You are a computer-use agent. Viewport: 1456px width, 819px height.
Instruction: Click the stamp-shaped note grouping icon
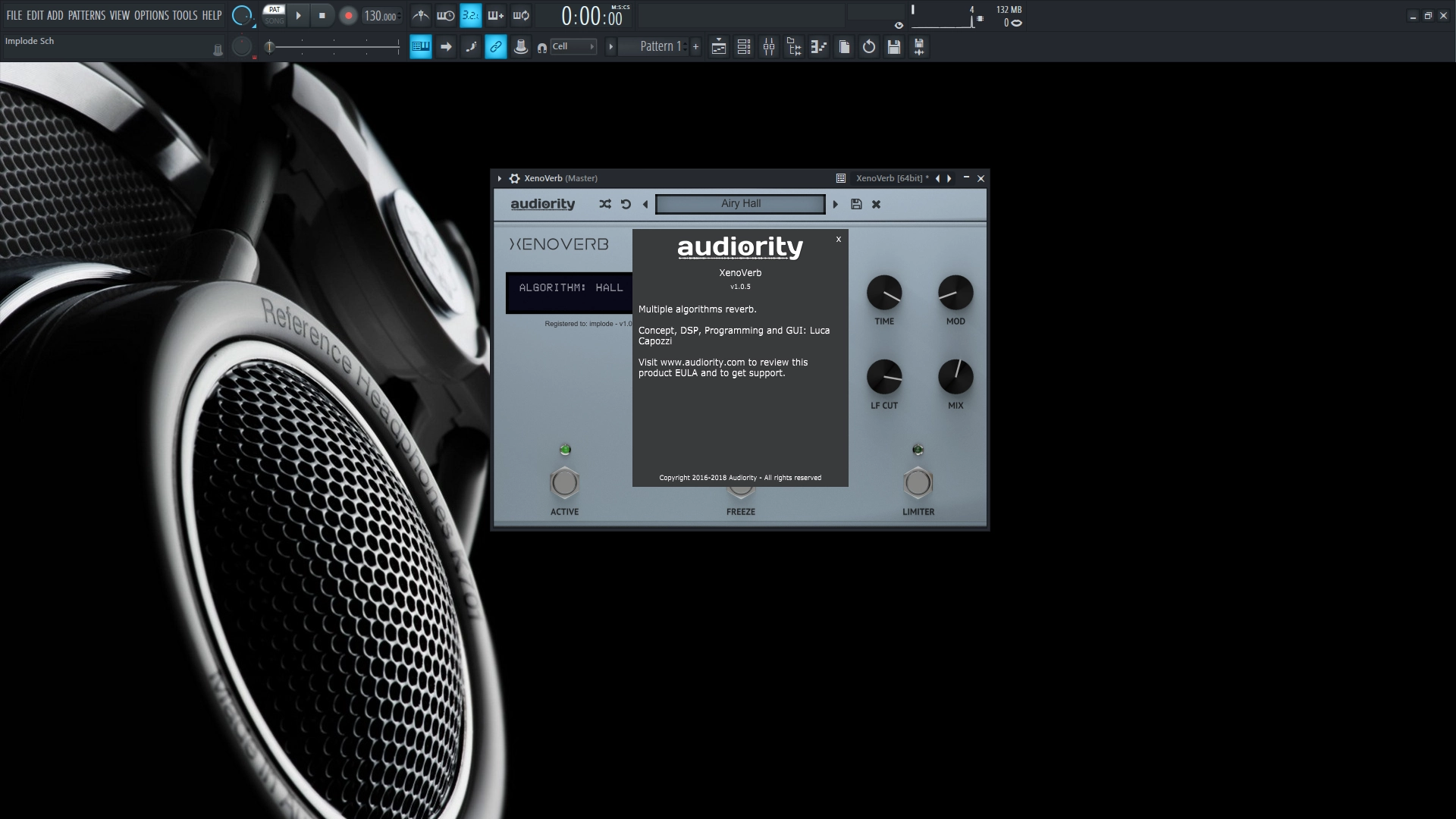521,47
